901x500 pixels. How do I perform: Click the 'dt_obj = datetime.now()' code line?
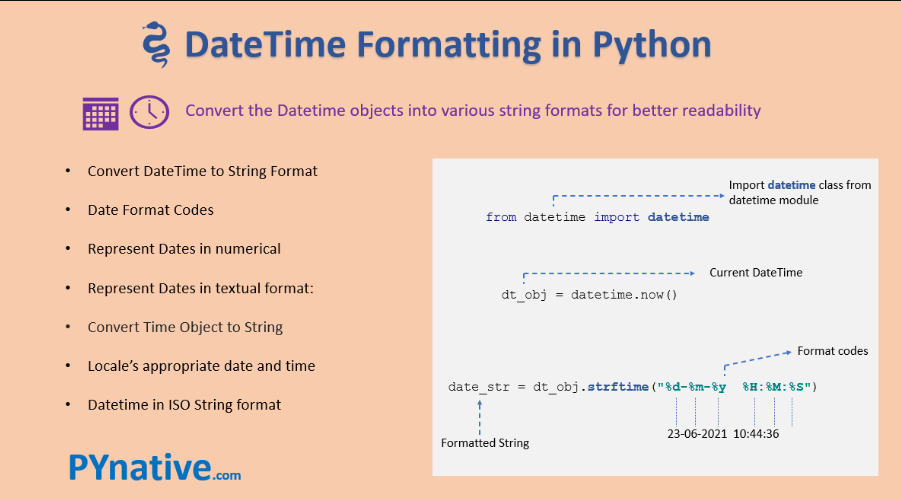coord(590,295)
